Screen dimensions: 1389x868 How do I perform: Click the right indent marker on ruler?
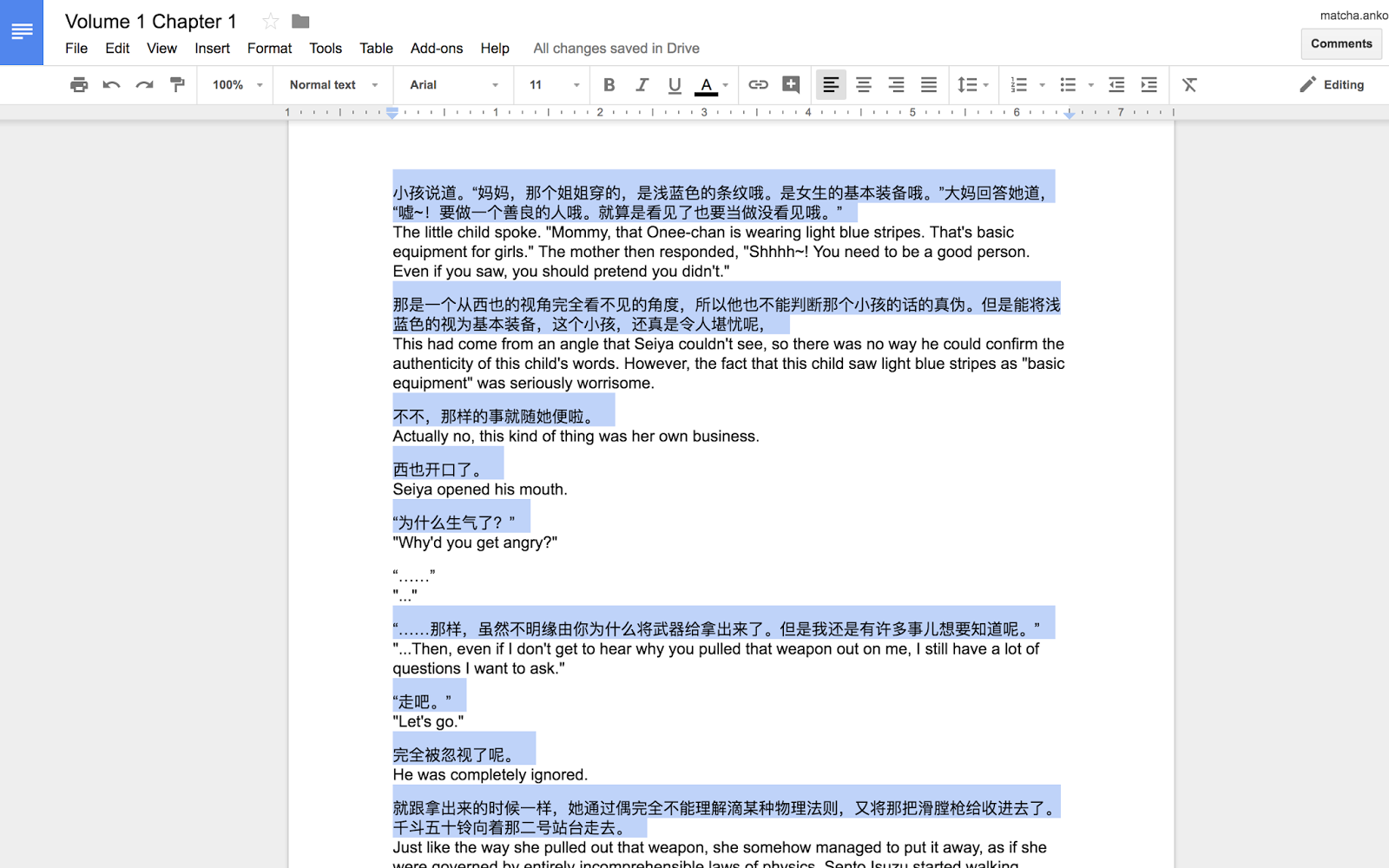click(1070, 115)
